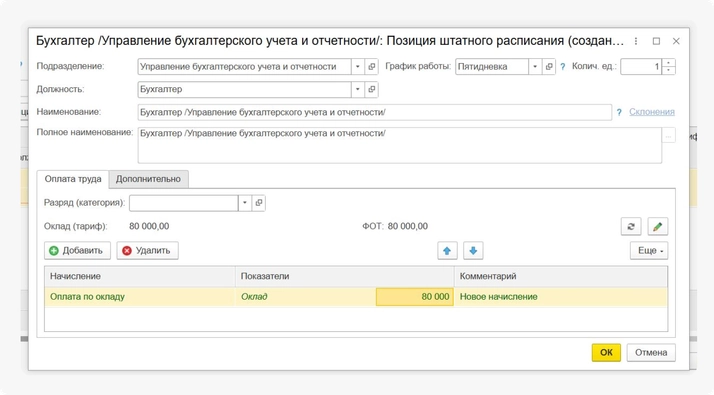
Task: Expand the График работы dropdown
Action: (x=535, y=67)
